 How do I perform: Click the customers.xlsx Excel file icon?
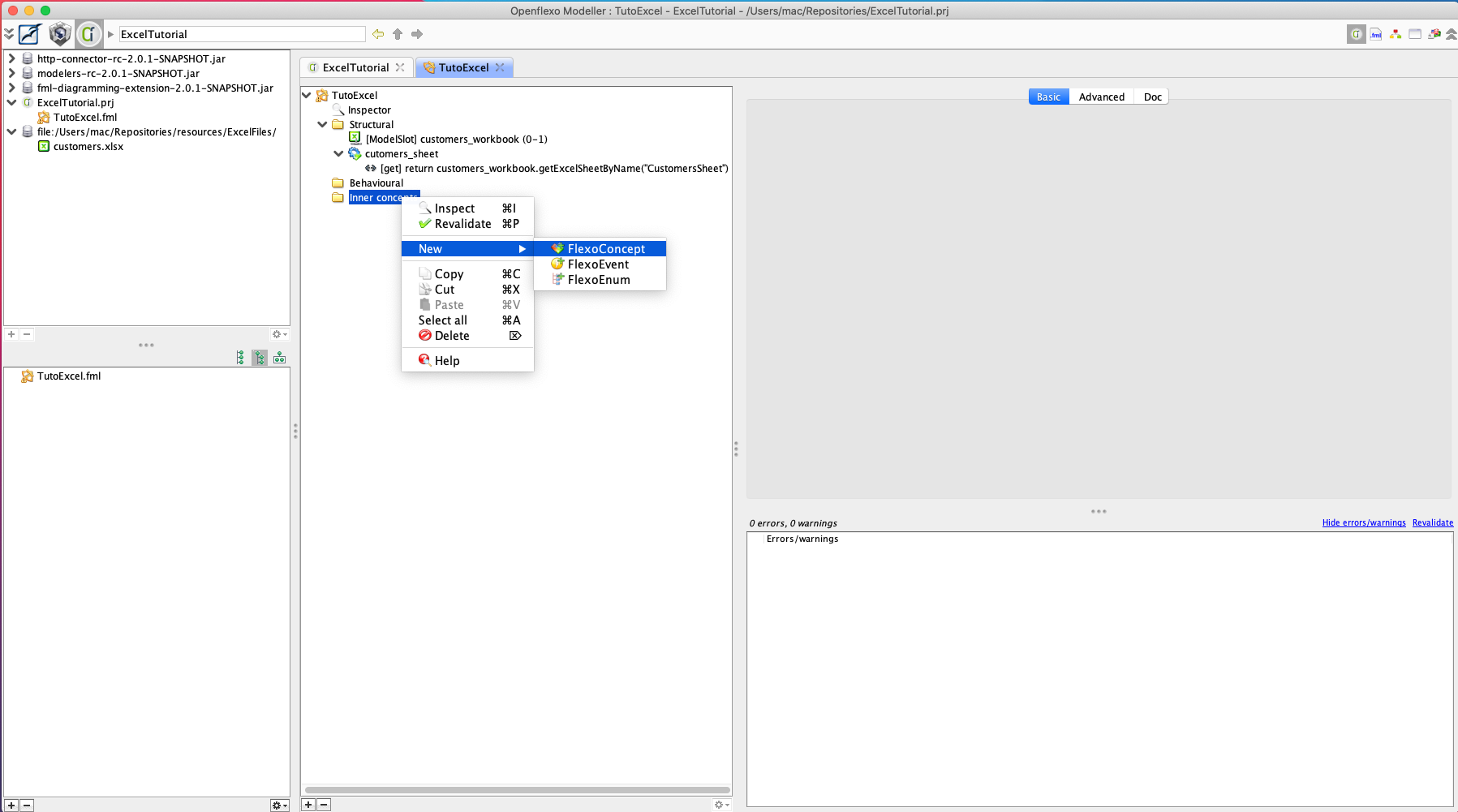point(44,146)
